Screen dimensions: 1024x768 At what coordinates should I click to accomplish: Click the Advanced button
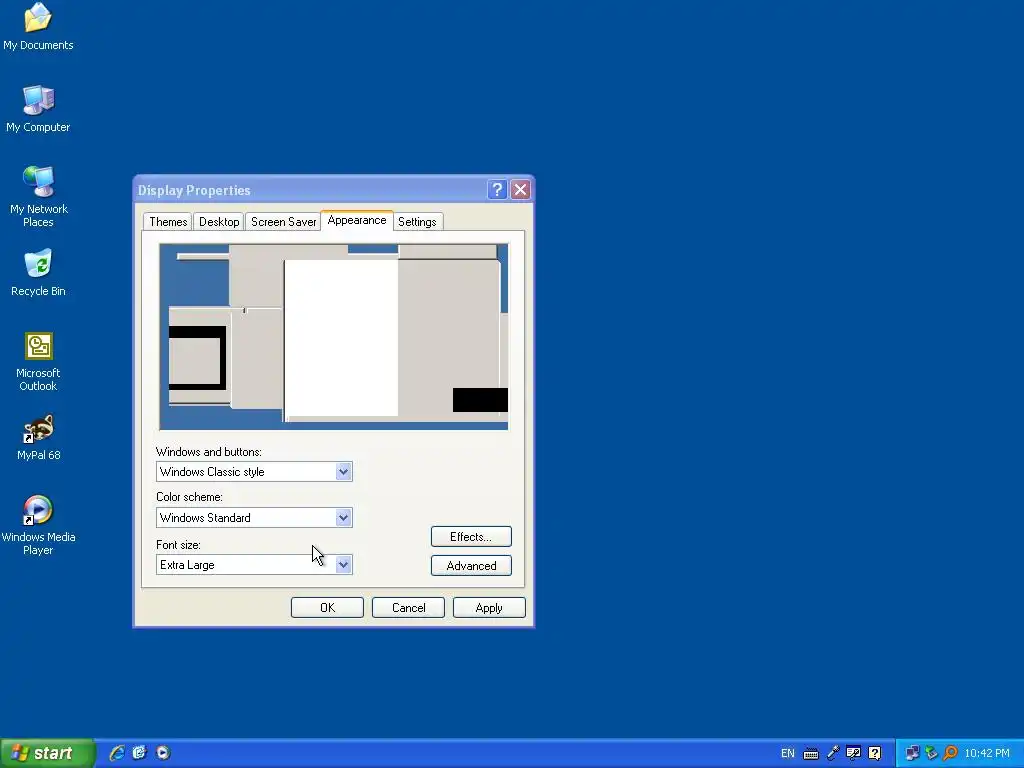(471, 566)
